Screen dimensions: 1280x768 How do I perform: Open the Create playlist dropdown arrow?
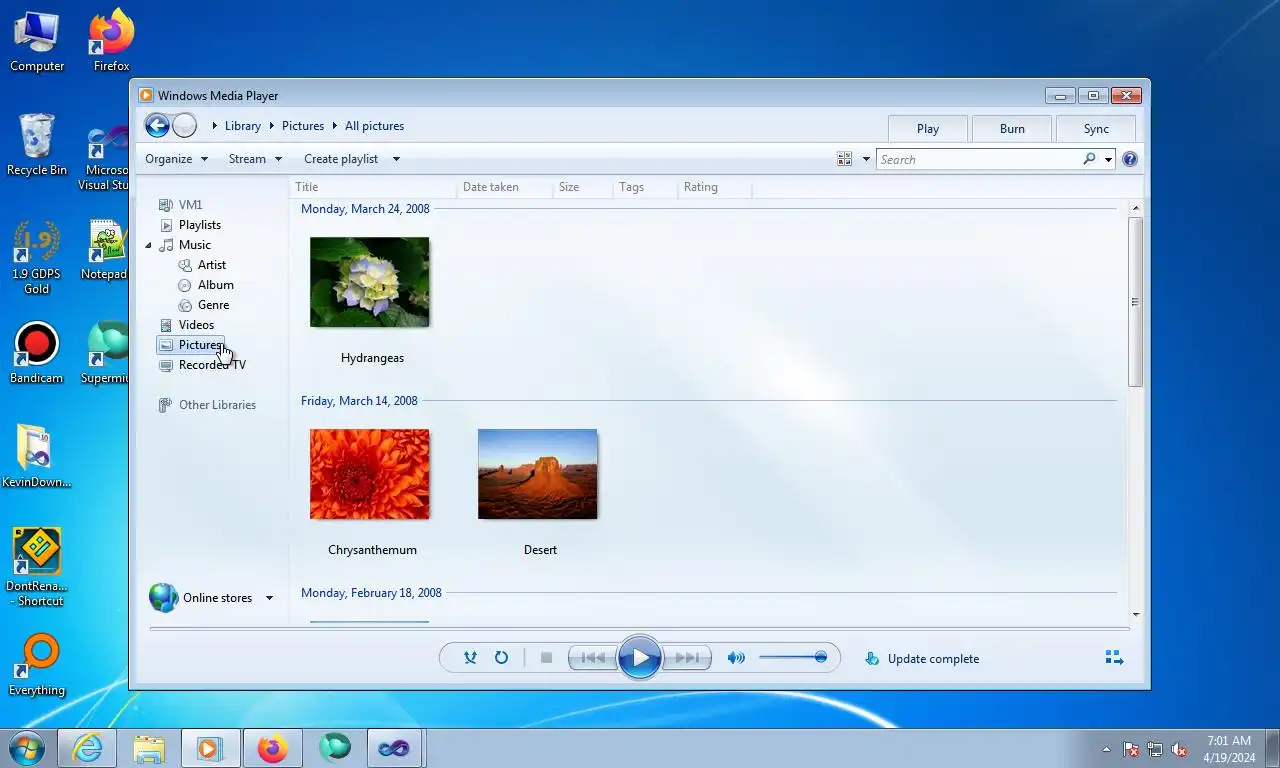tap(396, 159)
